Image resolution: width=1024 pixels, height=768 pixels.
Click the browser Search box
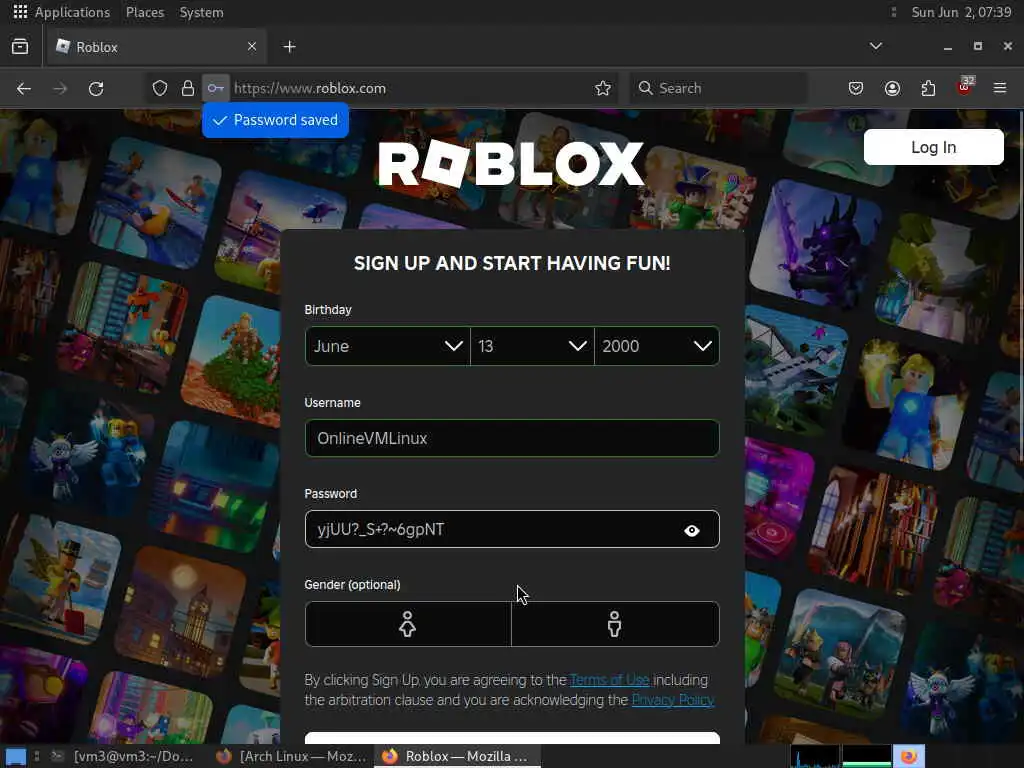pos(718,88)
